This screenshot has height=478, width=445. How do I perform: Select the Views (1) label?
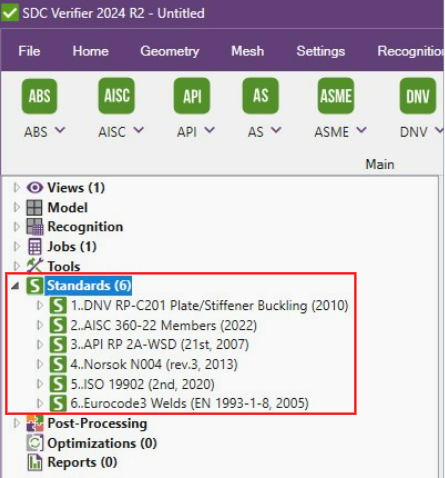(76, 188)
